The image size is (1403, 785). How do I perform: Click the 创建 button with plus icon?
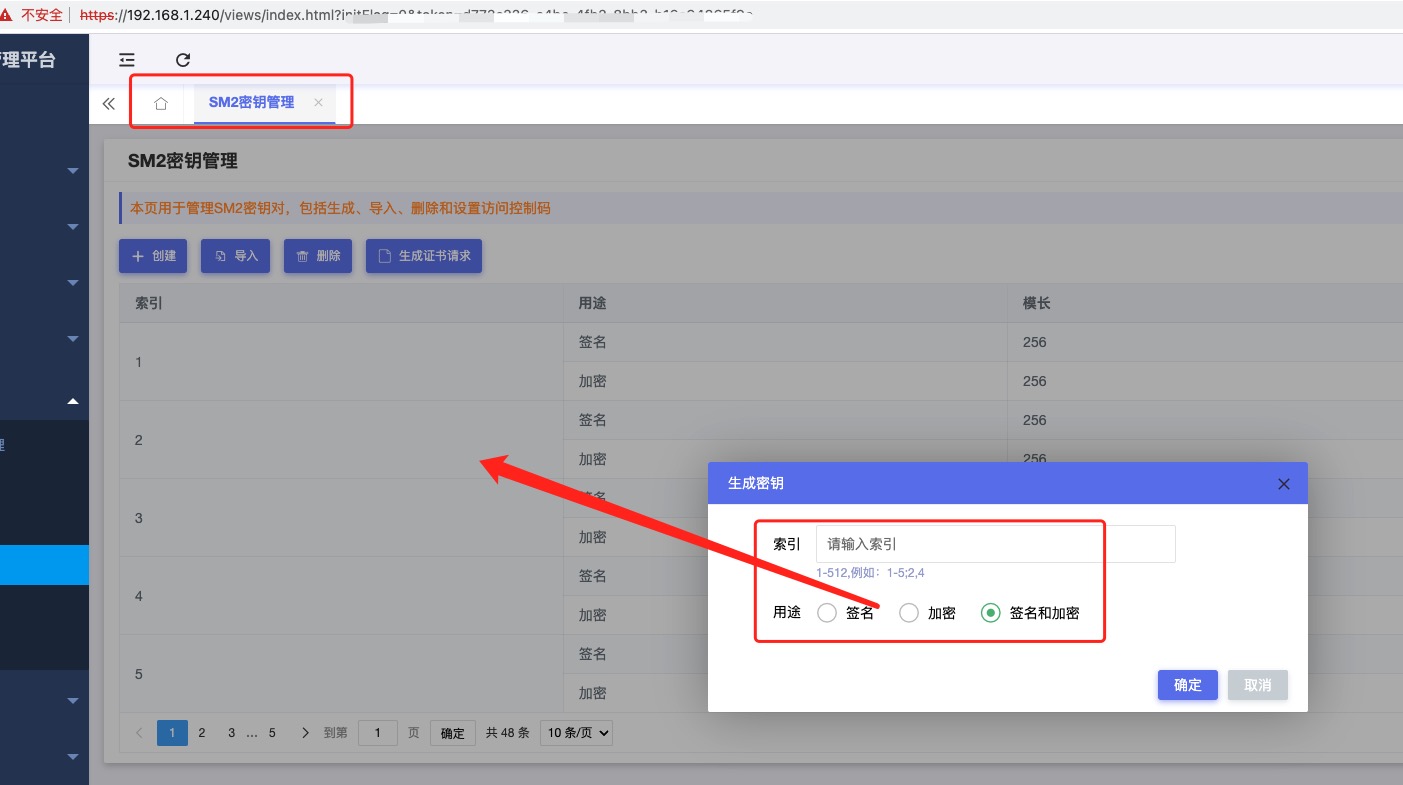pyautogui.click(x=153, y=256)
